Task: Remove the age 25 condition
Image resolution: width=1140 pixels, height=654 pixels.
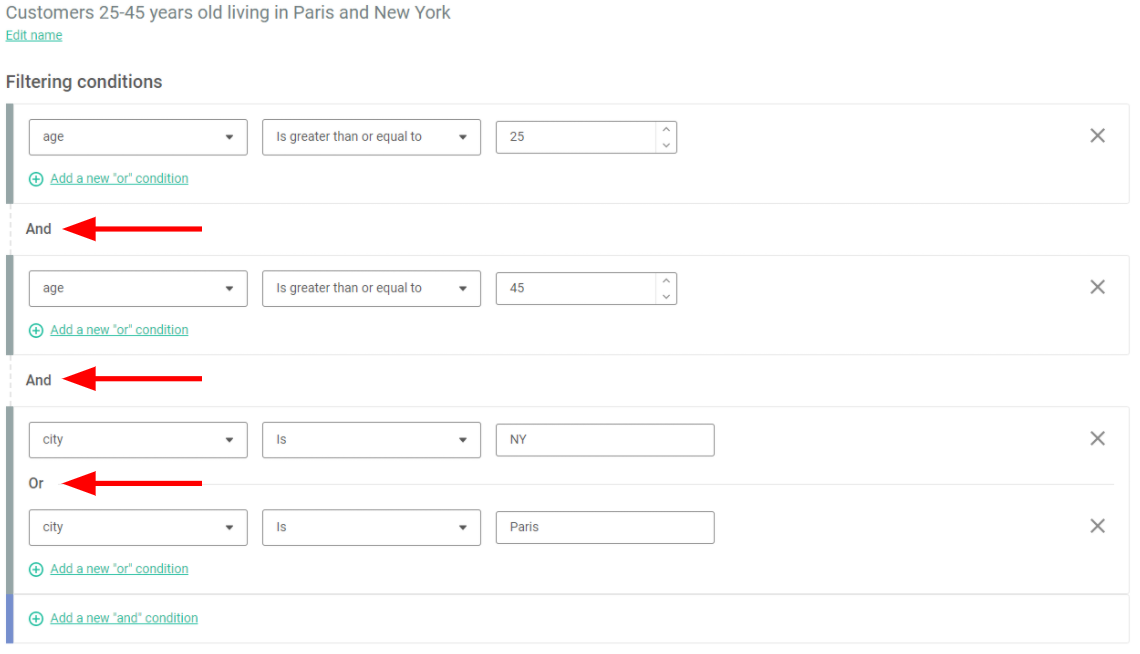Action: [x=1097, y=135]
